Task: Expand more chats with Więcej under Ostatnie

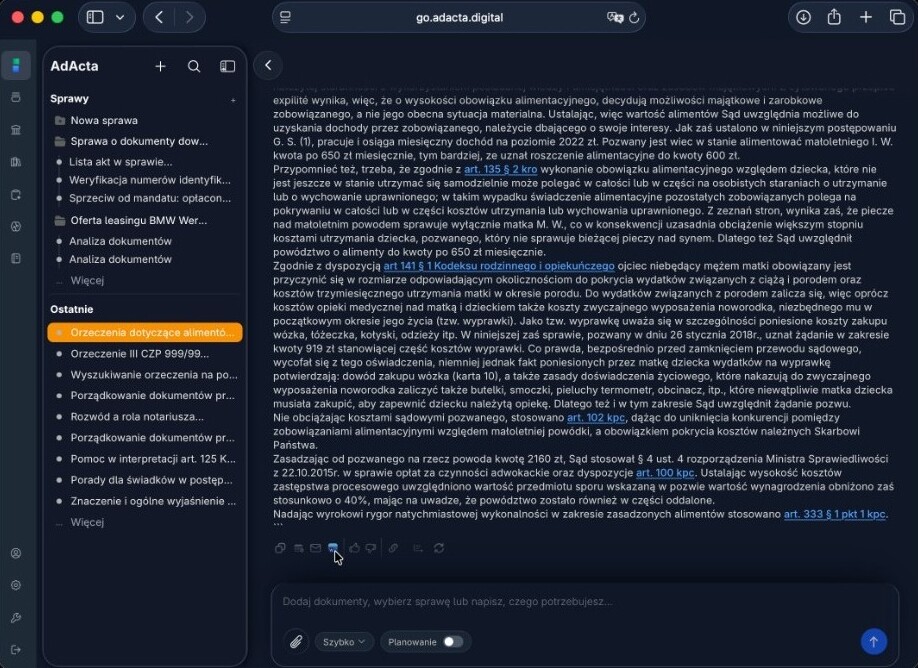Action: [x=87, y=522]
